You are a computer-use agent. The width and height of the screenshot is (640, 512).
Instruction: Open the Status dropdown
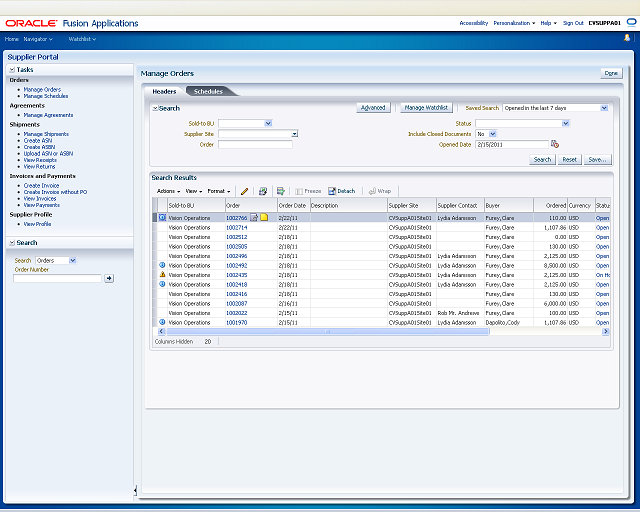coord(565,123)
